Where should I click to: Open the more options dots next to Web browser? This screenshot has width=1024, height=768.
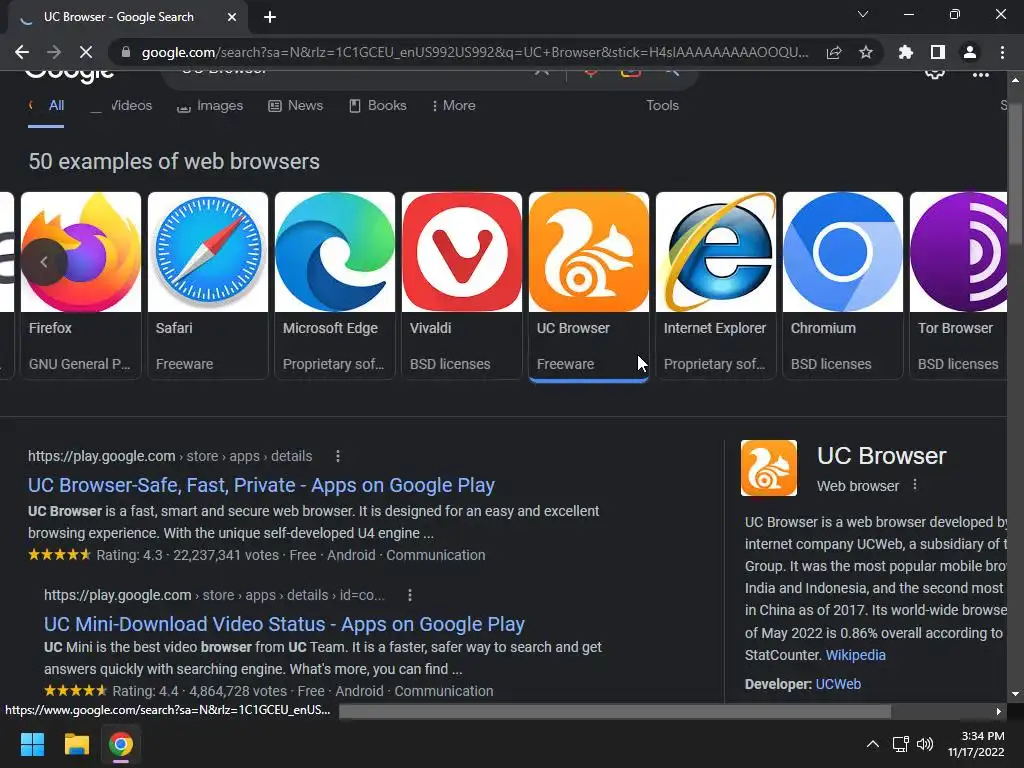pos(915,485)
